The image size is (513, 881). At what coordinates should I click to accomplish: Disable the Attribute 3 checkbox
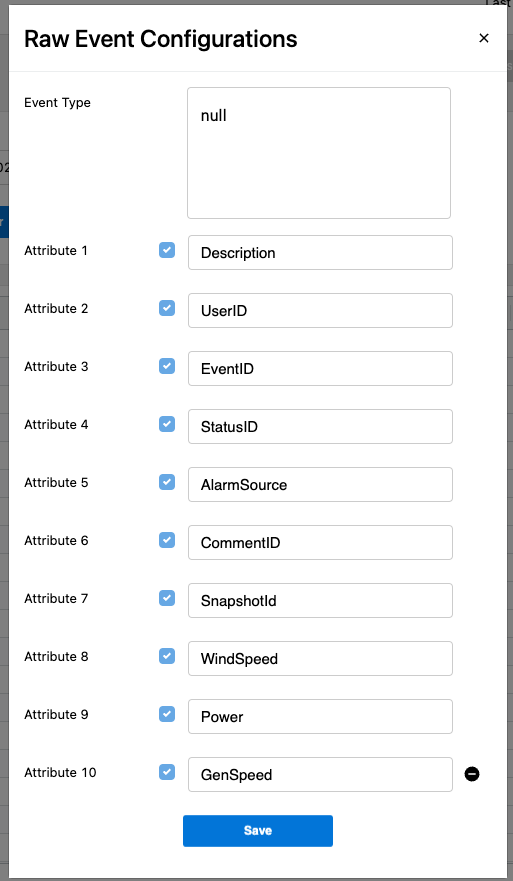[x=167, y=366]
